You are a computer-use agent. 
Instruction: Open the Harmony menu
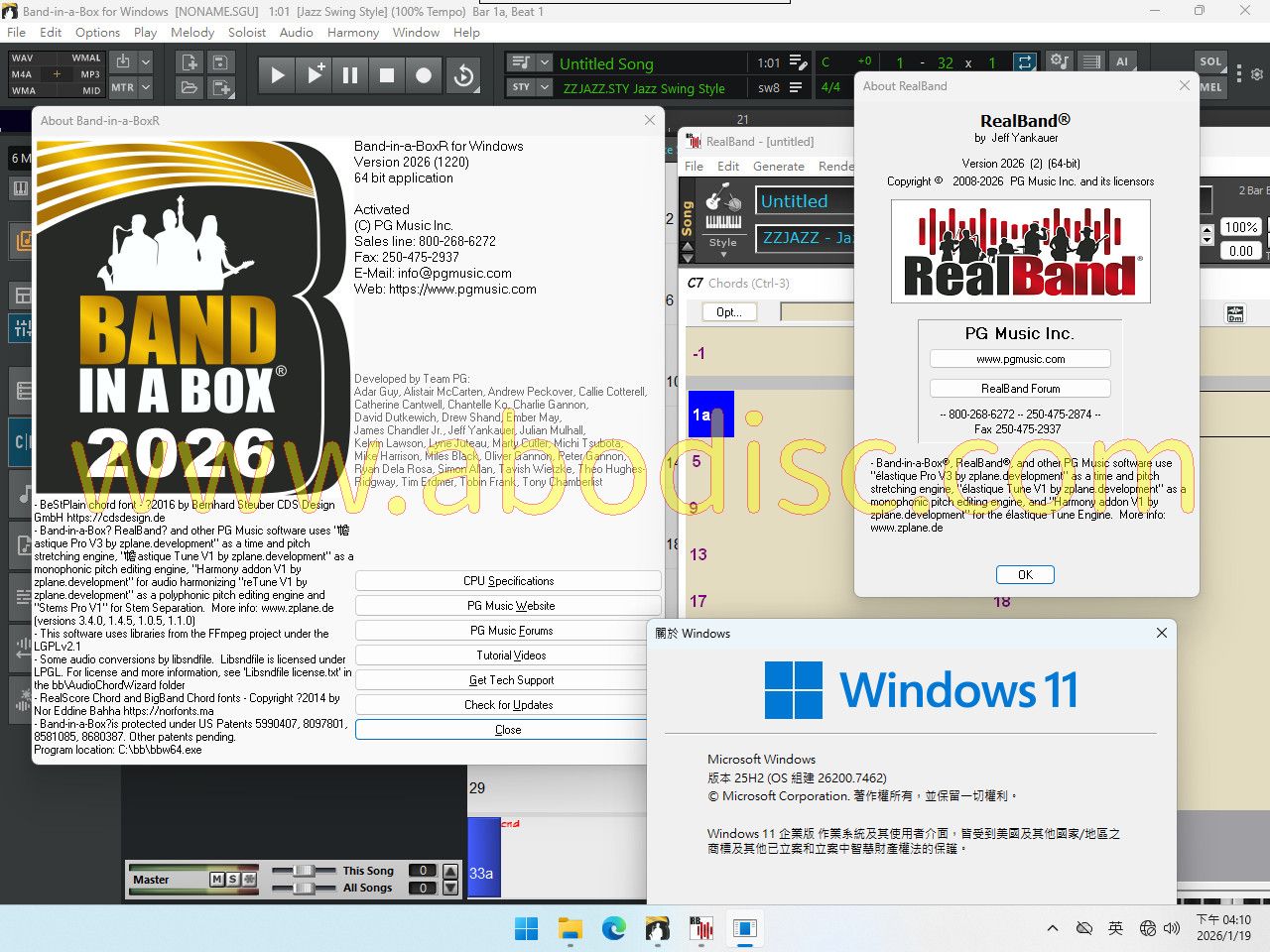tap(353, 32)
